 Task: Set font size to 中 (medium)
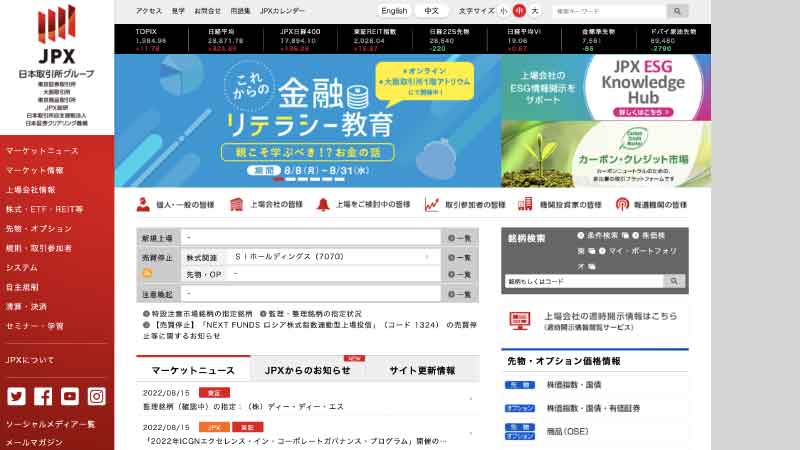point(519,11)
